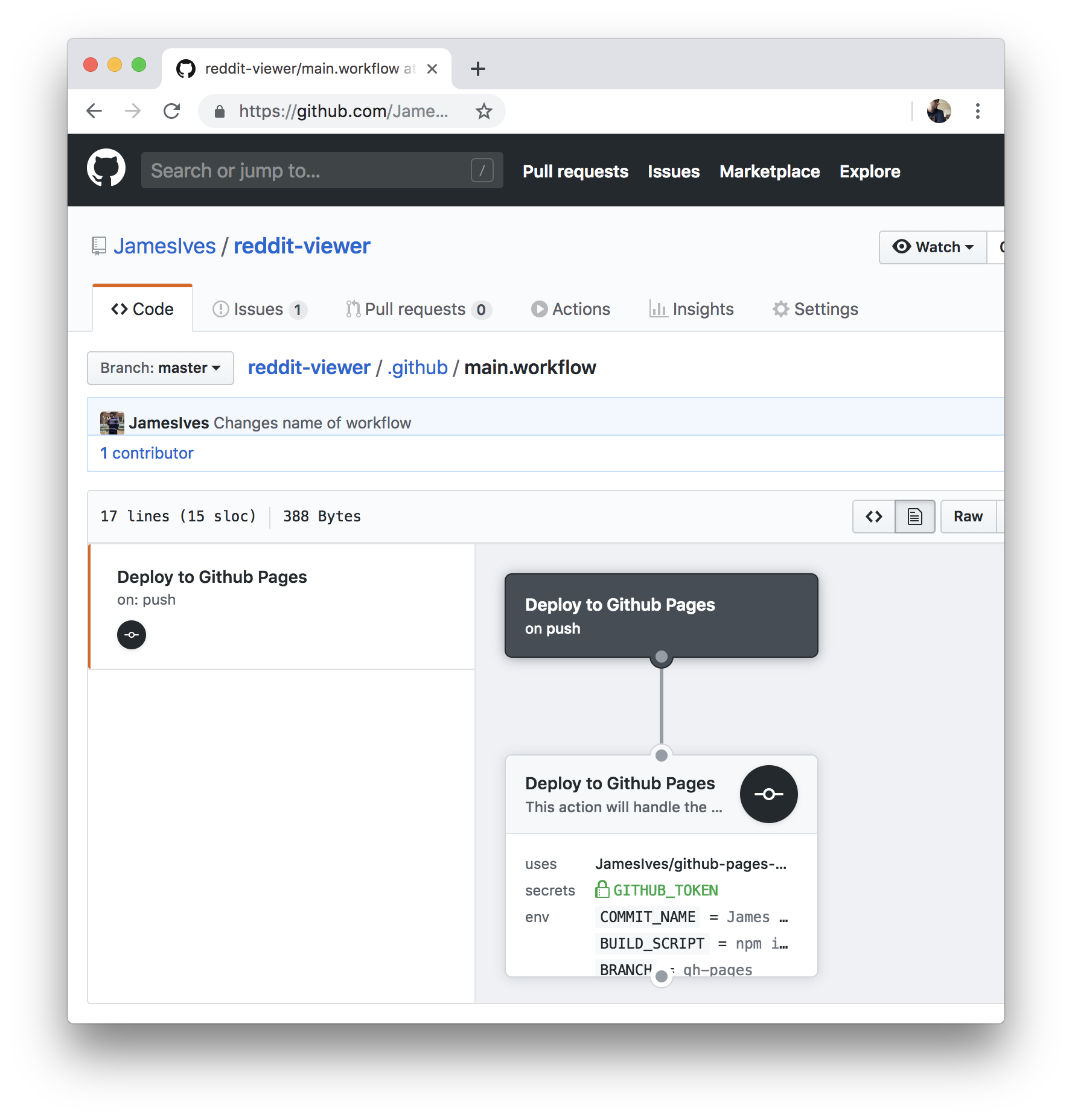
Task: Select the dark Deploy to Github Pages workflow node
Action: pyautogui.click(x=662, y=616)
